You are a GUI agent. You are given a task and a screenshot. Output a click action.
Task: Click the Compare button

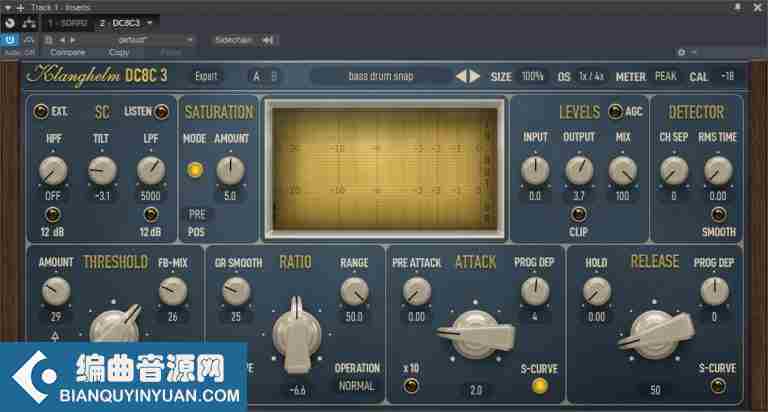(68, 52)
